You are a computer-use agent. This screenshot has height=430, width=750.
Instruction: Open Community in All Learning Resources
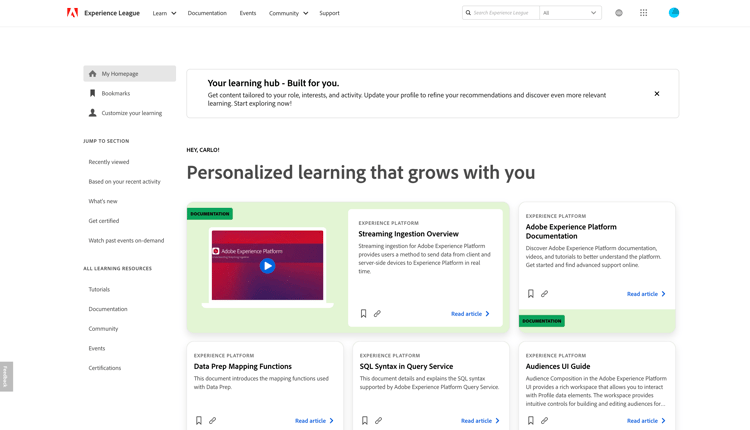[x=103, y=329]
